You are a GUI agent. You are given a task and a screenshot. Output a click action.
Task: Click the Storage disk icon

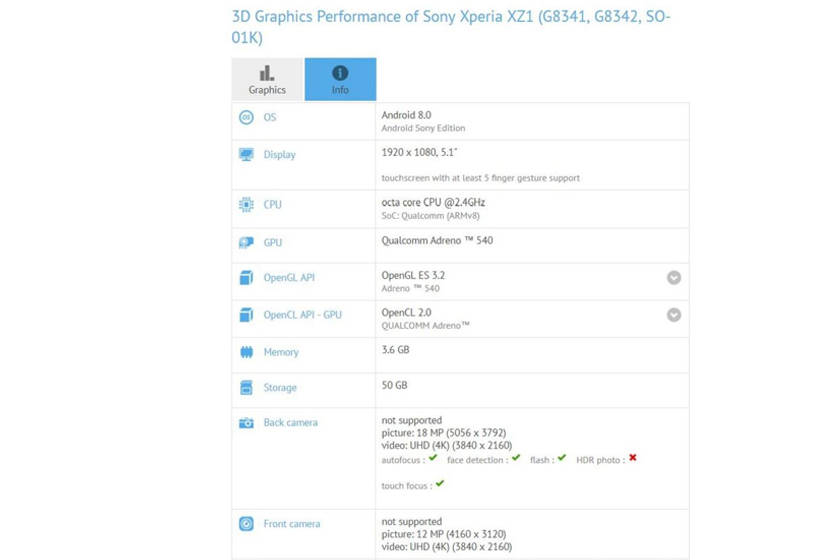(x=246, y=387)
